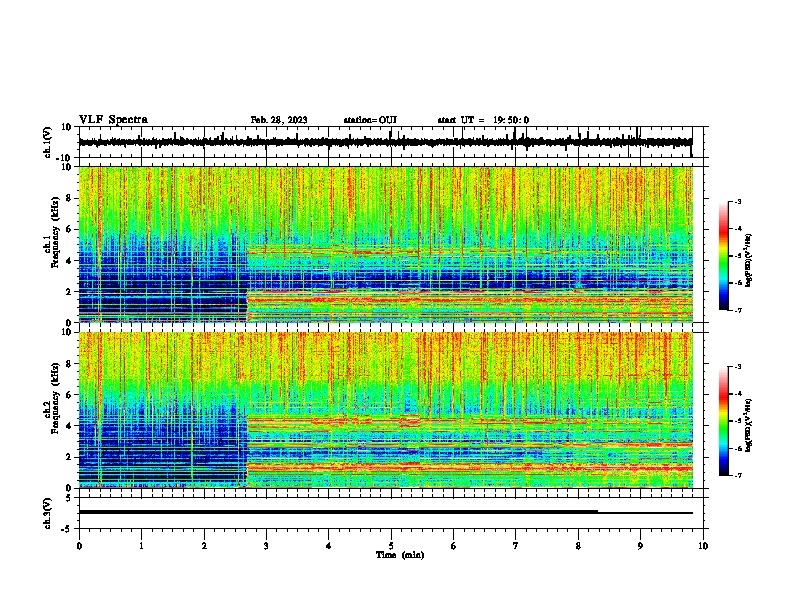This screenshot has height=612, width=792.
Task: Click the "-3" label on ch.1 colorbar
Action: (738, 201)
